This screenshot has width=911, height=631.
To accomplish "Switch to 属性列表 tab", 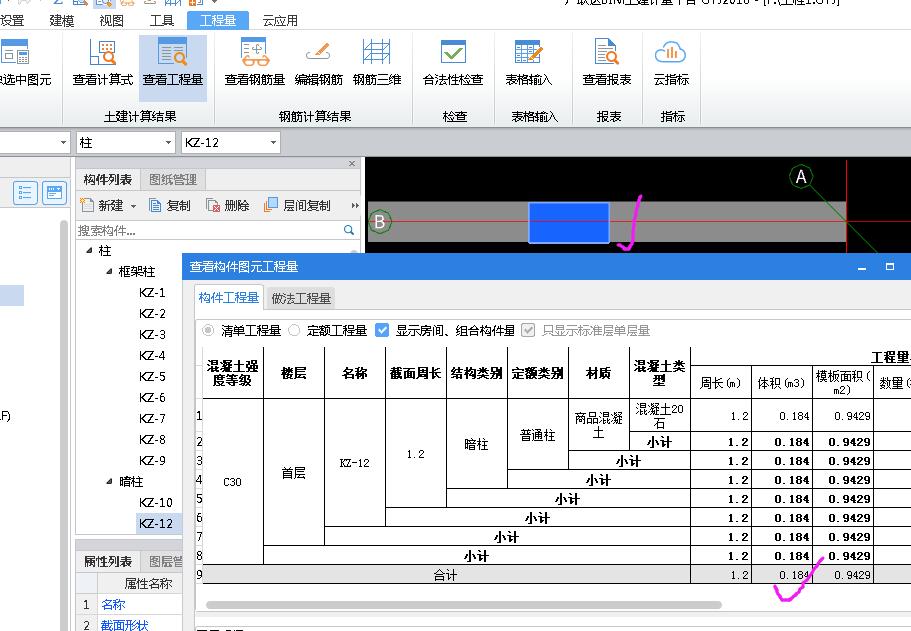I will (x=108, y=561).
